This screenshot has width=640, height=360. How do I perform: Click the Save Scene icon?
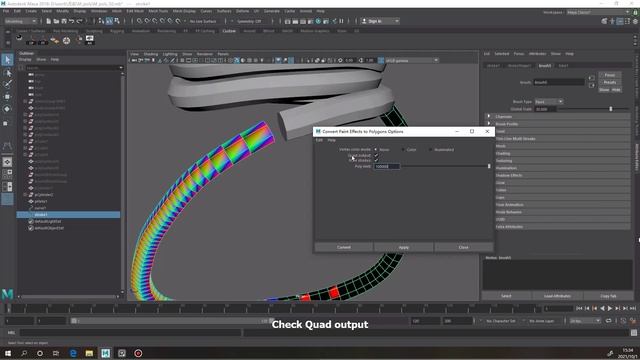(64, 21)
